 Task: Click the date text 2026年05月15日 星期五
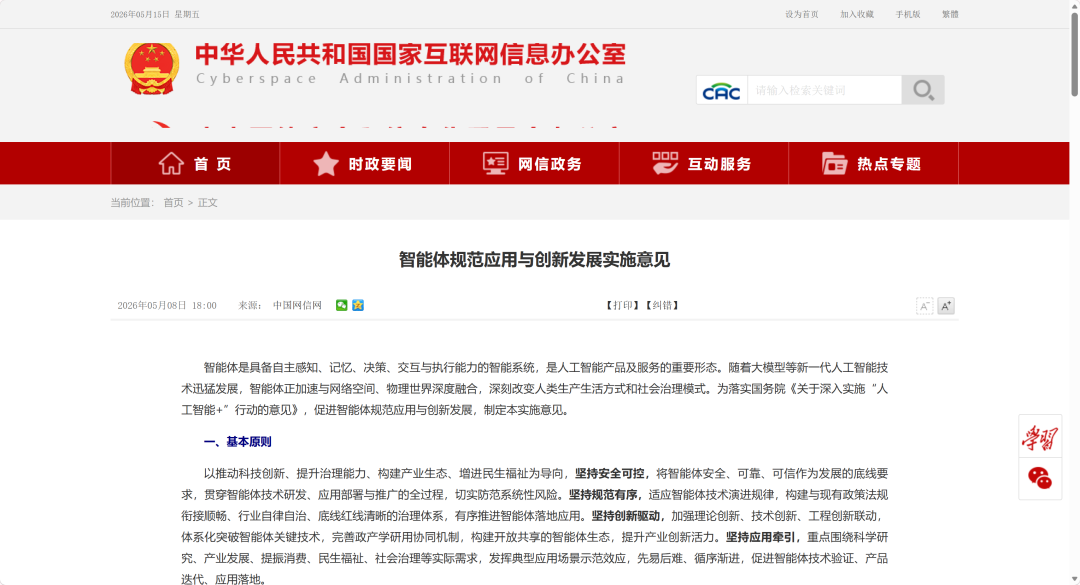(155, 14)
